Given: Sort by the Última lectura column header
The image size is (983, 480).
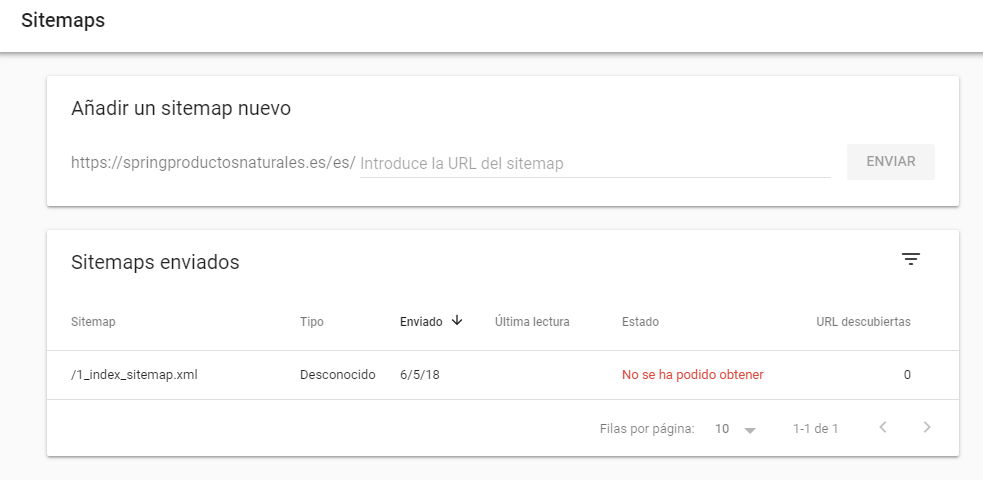Looking at the screenshot, I should tap(532, 322).
